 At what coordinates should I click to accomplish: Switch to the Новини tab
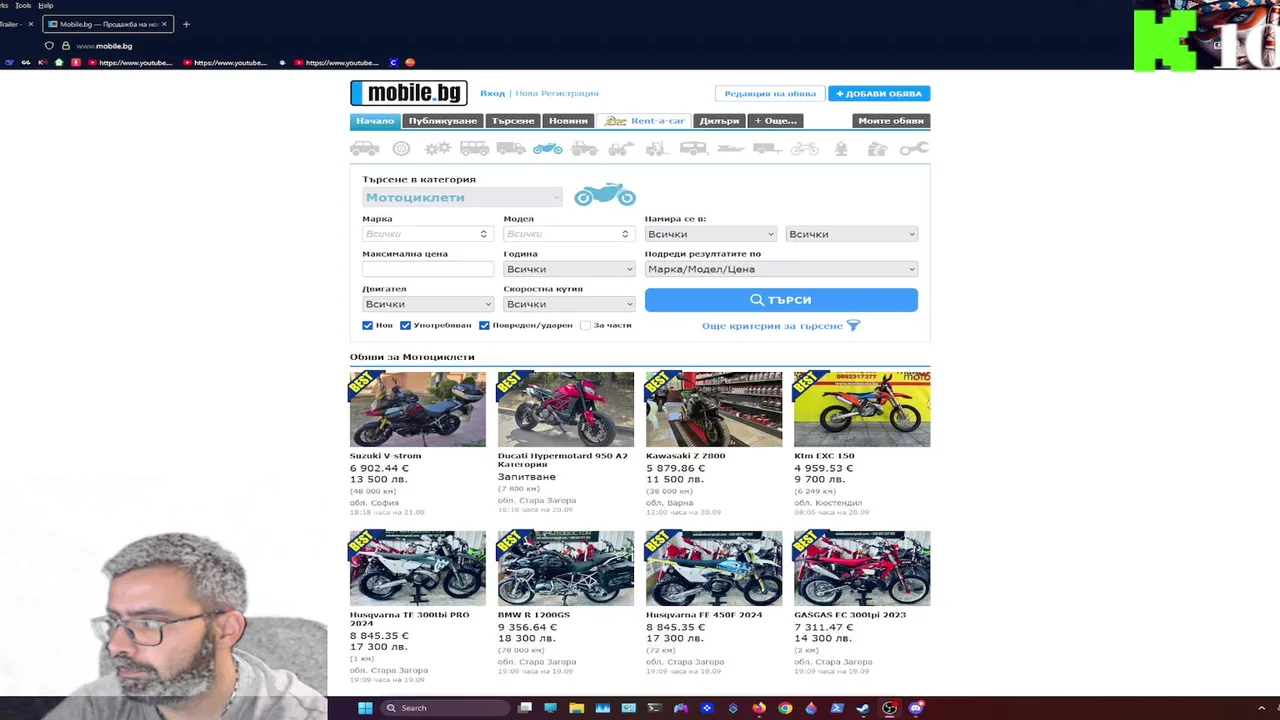[568, 121]
